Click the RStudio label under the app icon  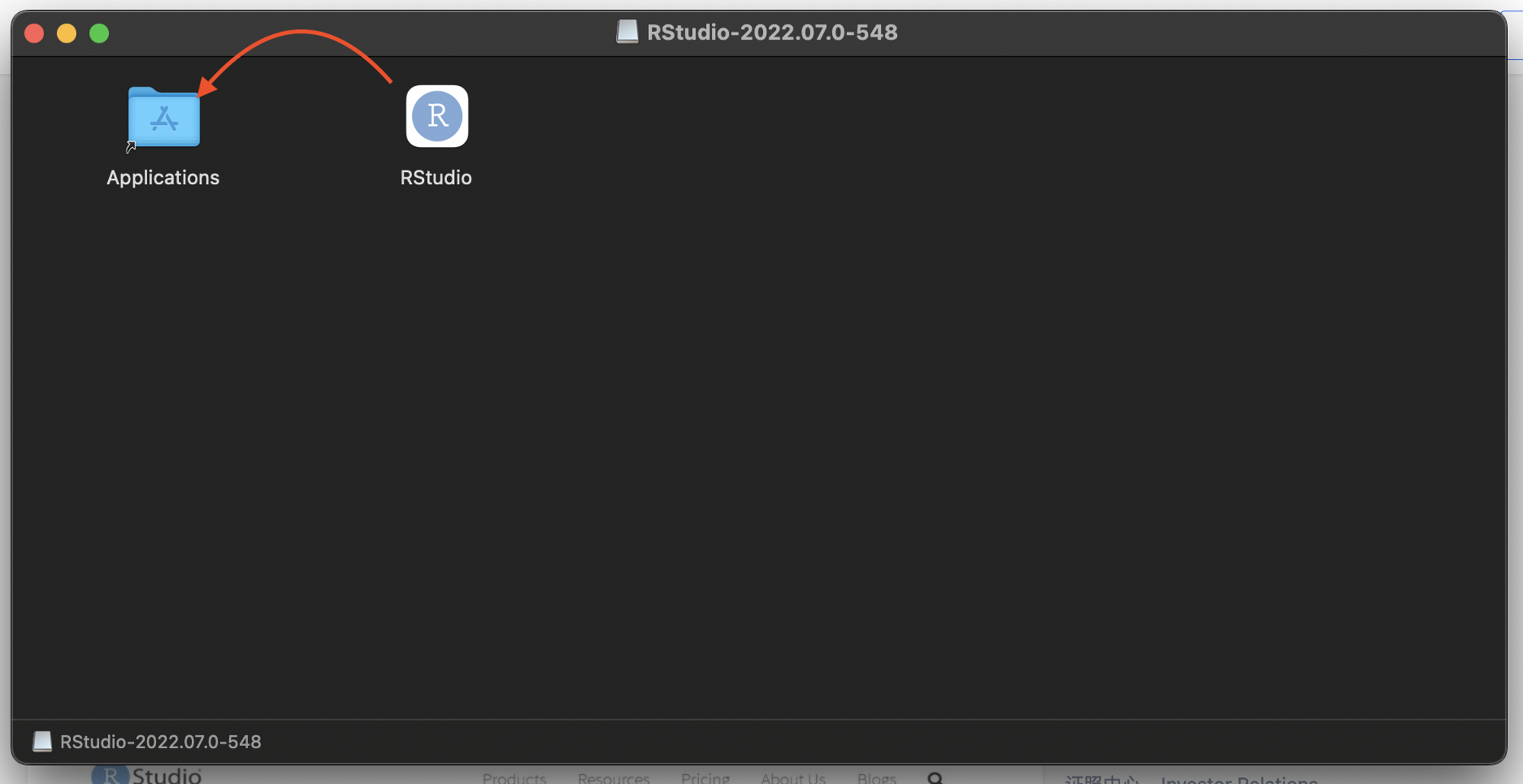click(436, 177)
